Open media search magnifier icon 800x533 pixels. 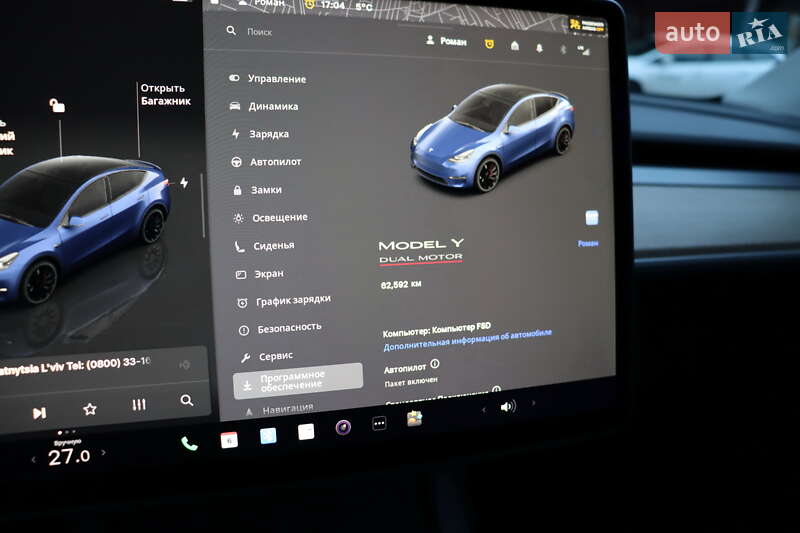[187, 400]
